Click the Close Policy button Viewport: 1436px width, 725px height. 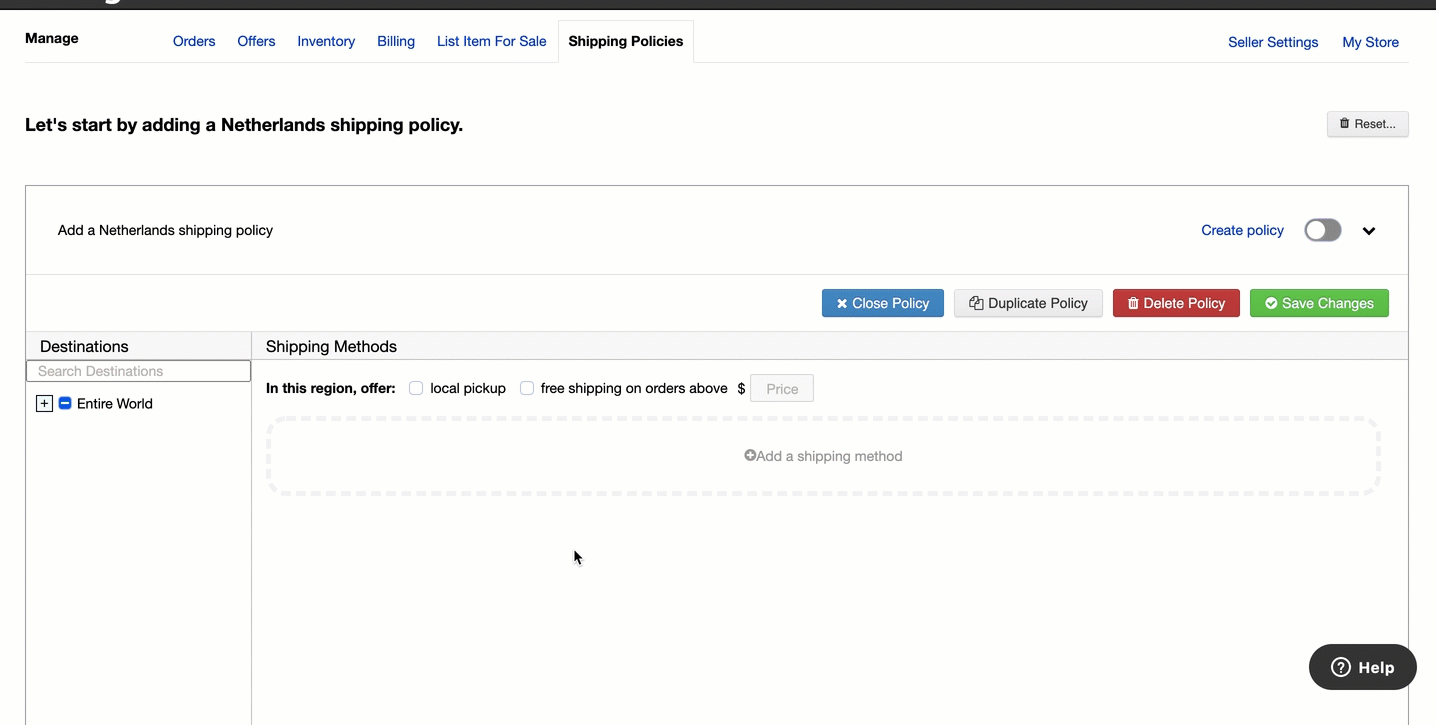883,303
